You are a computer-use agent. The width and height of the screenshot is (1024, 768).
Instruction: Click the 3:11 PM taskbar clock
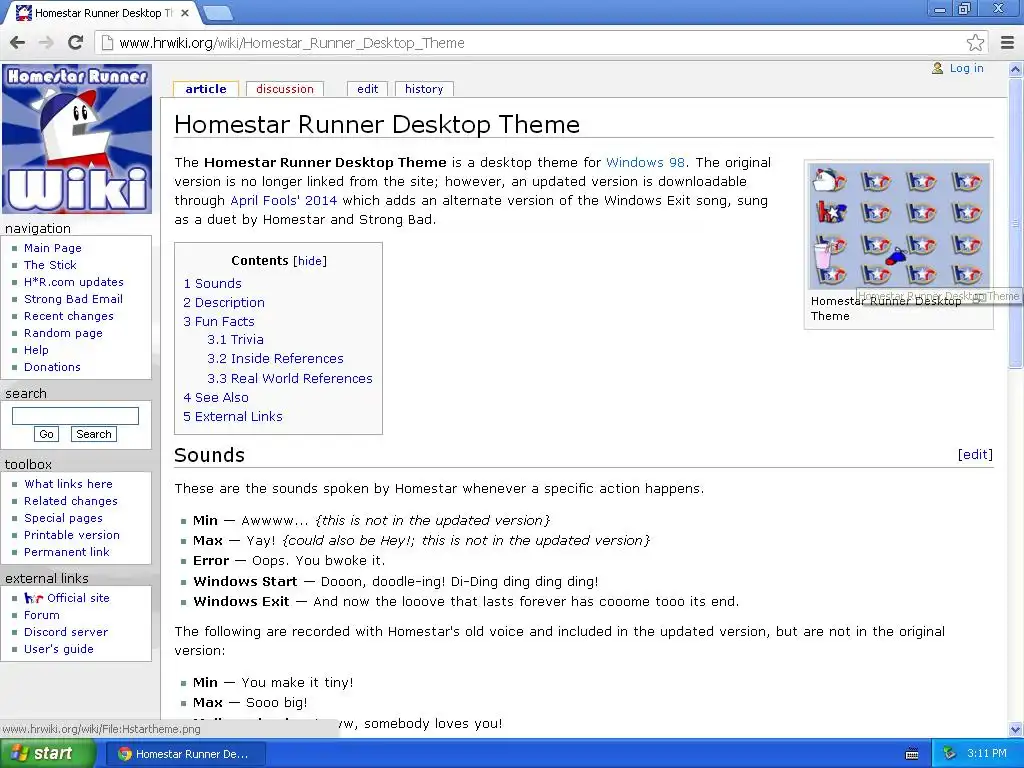(987, 753)
